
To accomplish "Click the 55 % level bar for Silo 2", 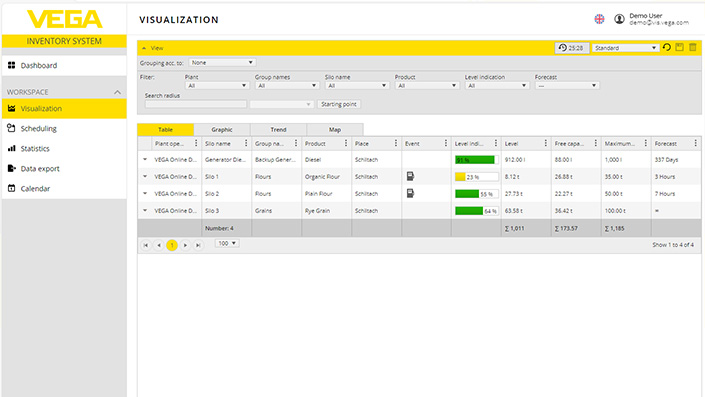I will tap(477, 194).
